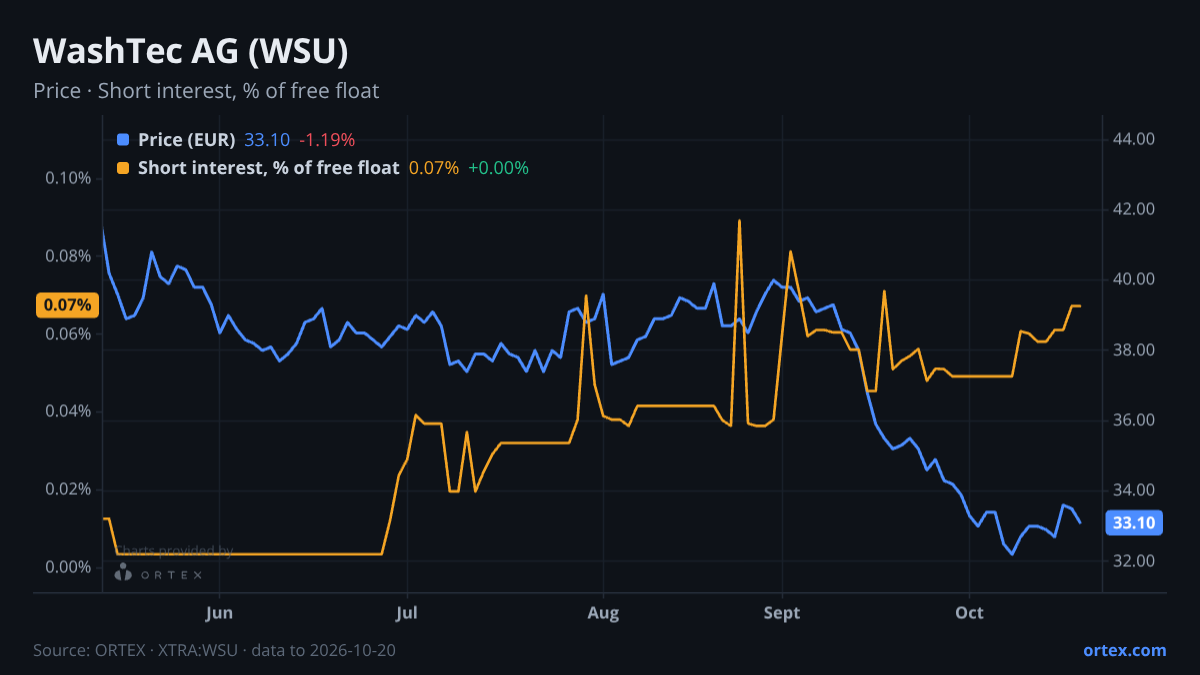Click the 36.00 right axis label
The width and height of the screenshot is (1200, 675).
1134,421
